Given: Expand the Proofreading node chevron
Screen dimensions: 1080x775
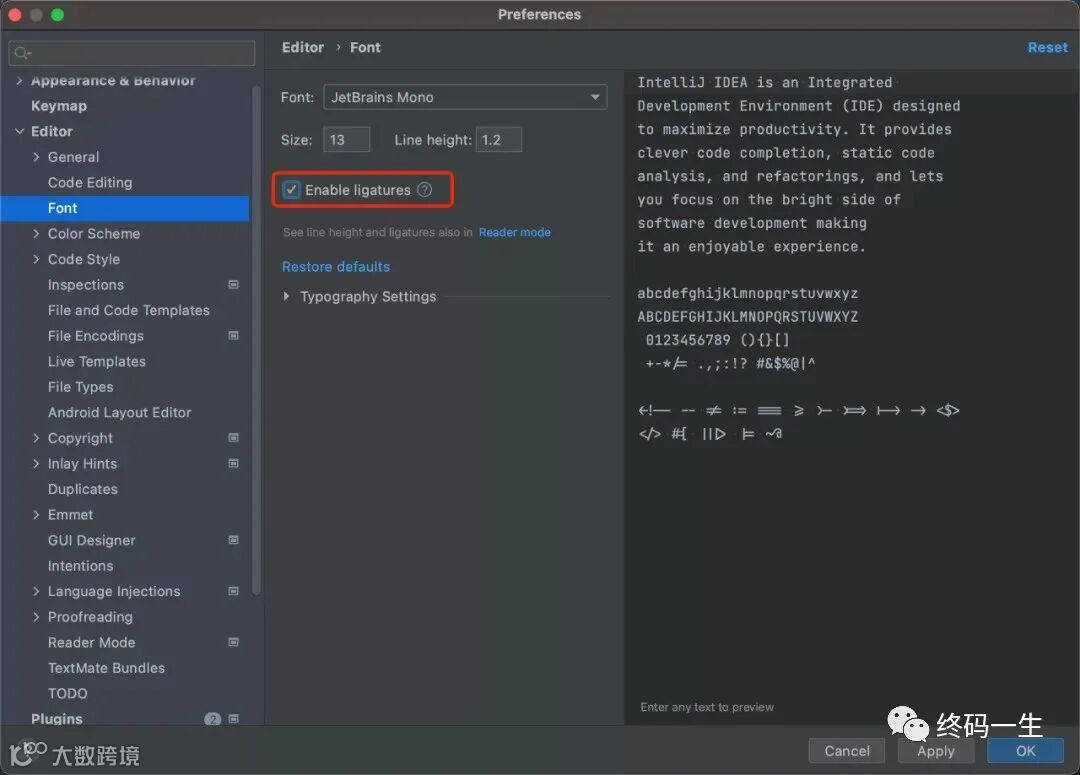Looking at the screenshot, I should pyautogui.click(x=36, y=617).
